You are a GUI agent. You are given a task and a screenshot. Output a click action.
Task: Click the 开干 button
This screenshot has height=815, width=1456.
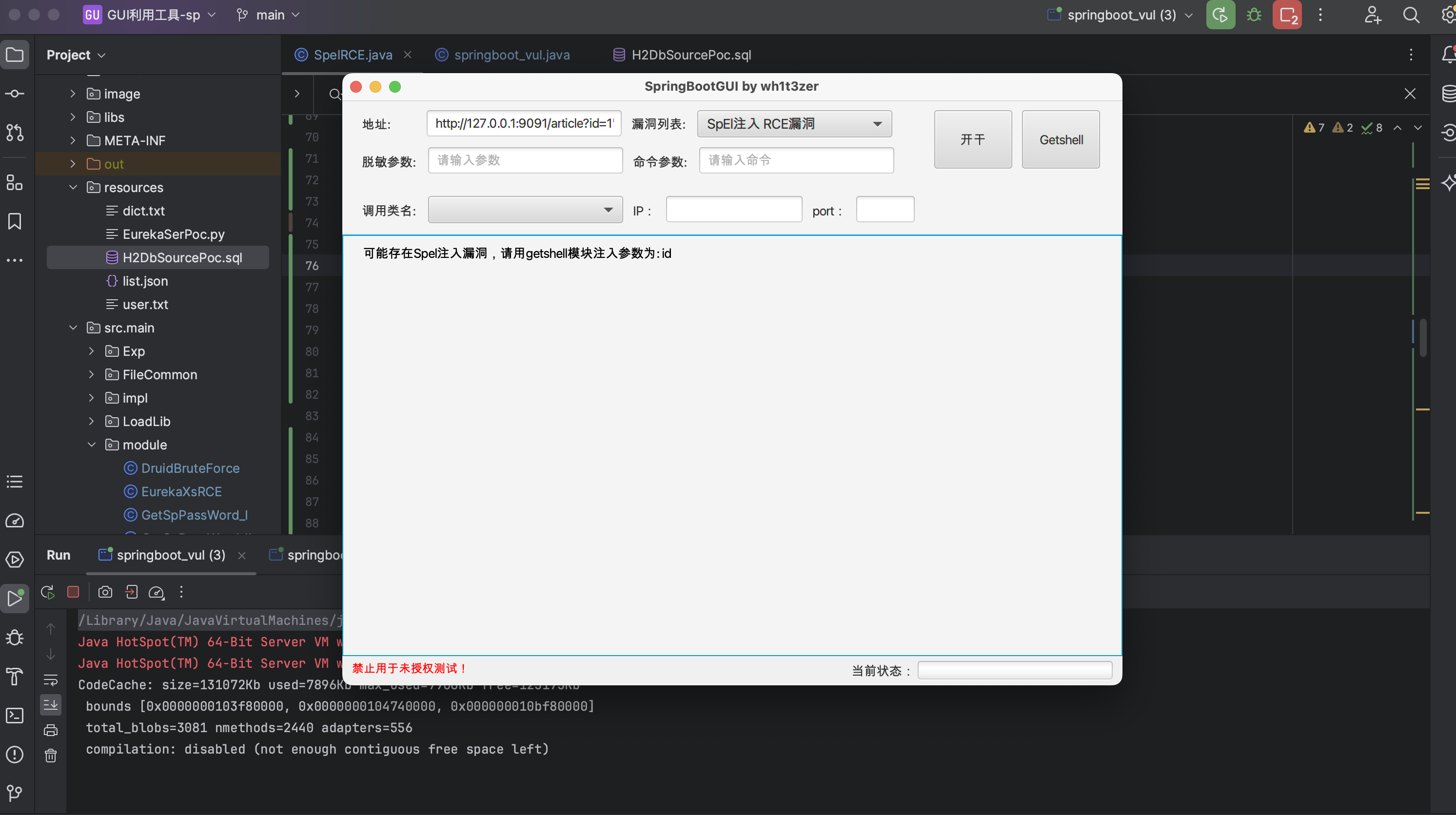pos(972,139)
